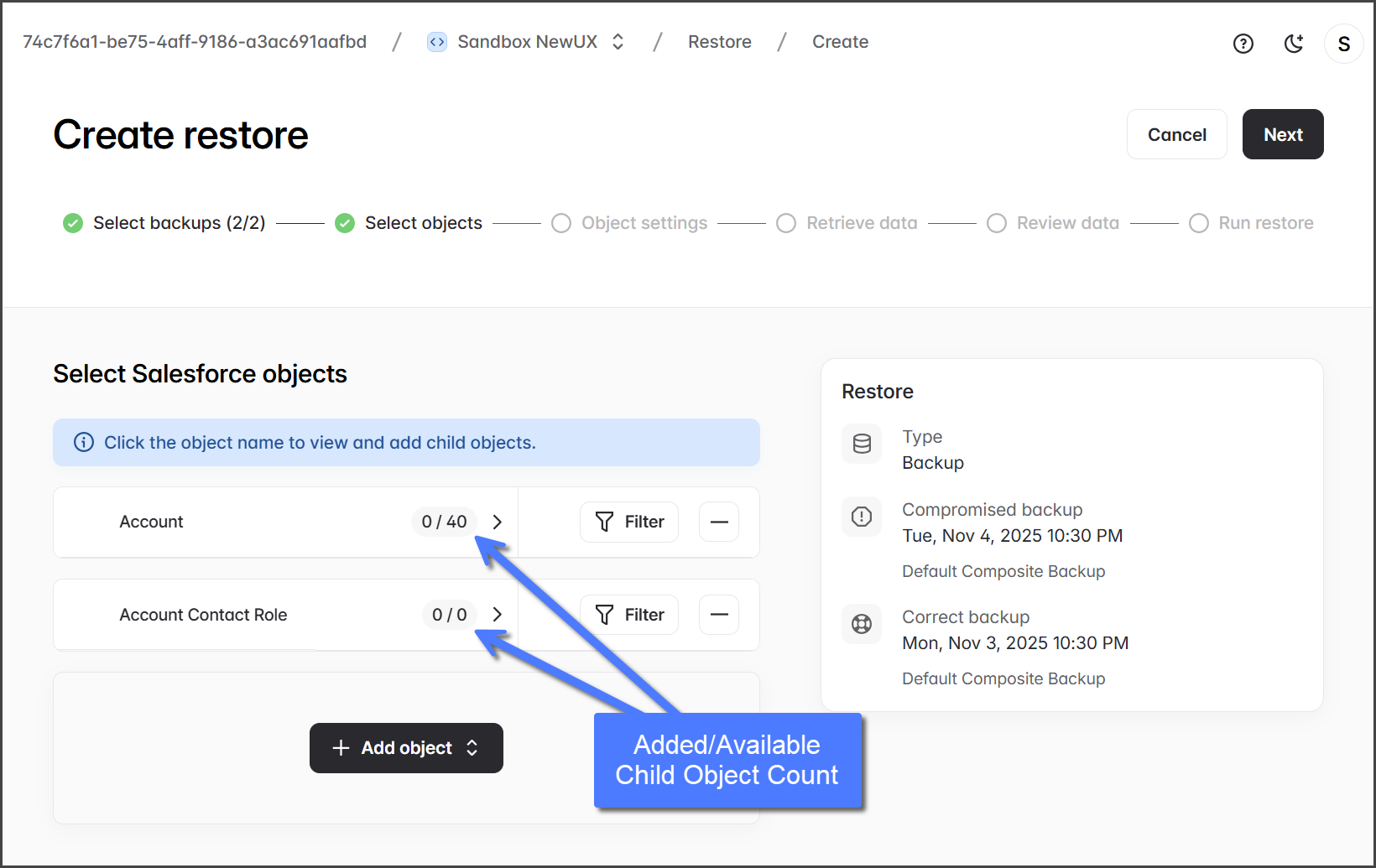Viewport: 1376px width, 868px height.
Task: Expand Account Contact Role chevron
Action: click(x=498, y=615)
